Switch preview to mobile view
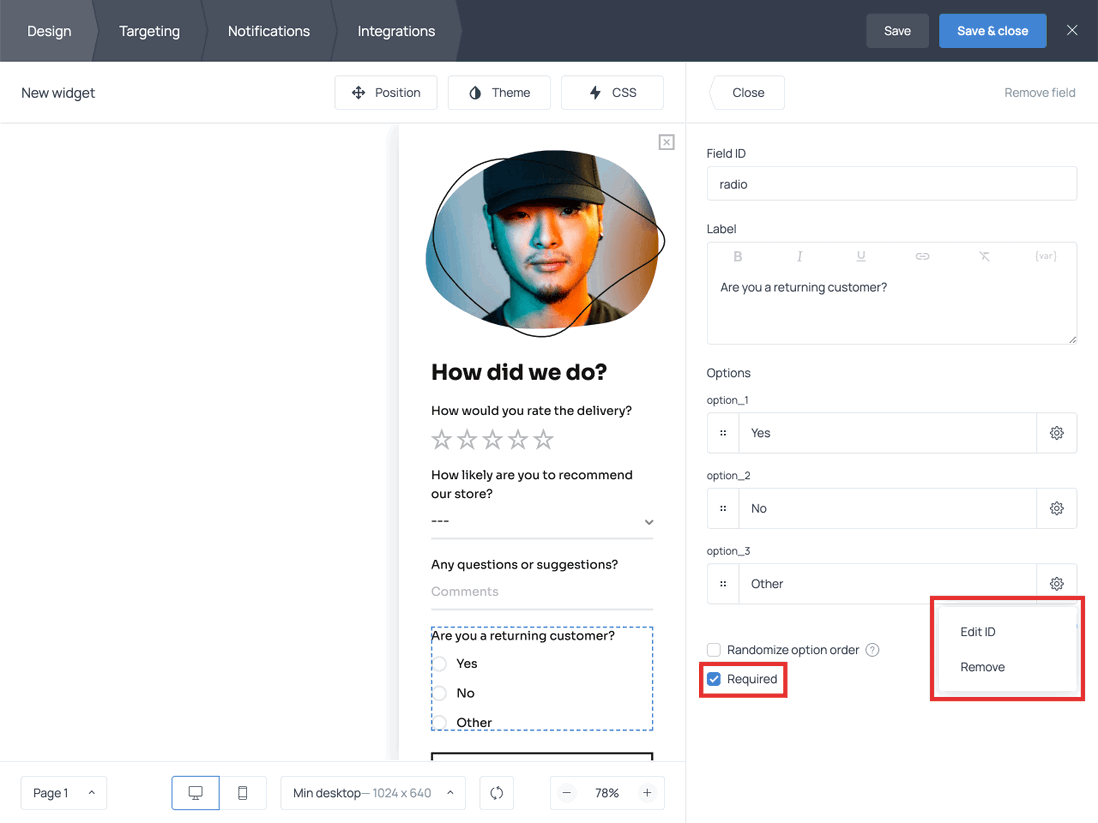1098x823 pixels. click(x=242, y=792)
